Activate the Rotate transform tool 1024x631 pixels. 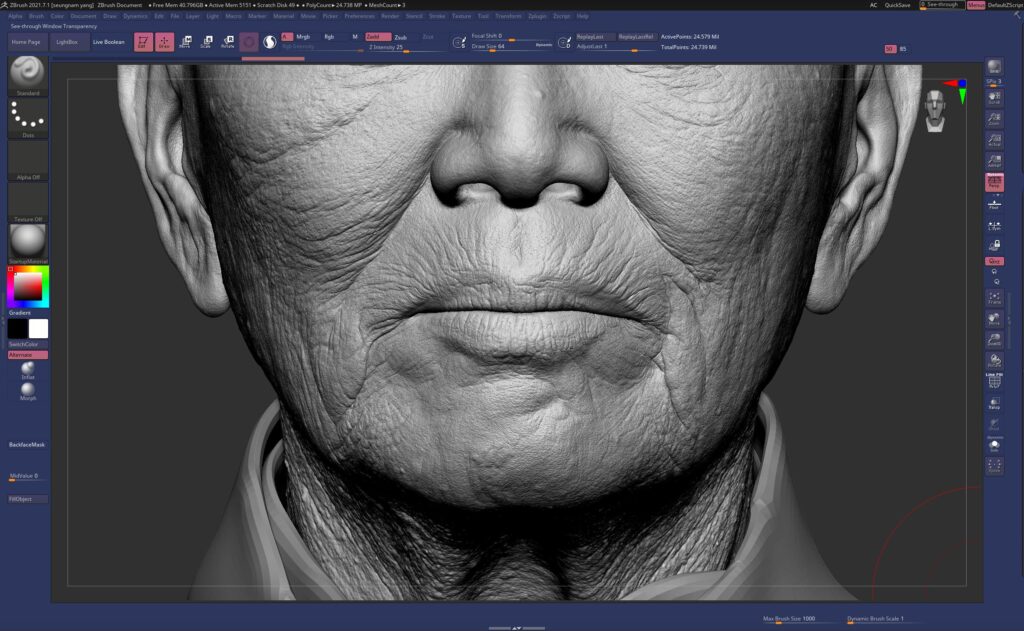click(228, 42)
